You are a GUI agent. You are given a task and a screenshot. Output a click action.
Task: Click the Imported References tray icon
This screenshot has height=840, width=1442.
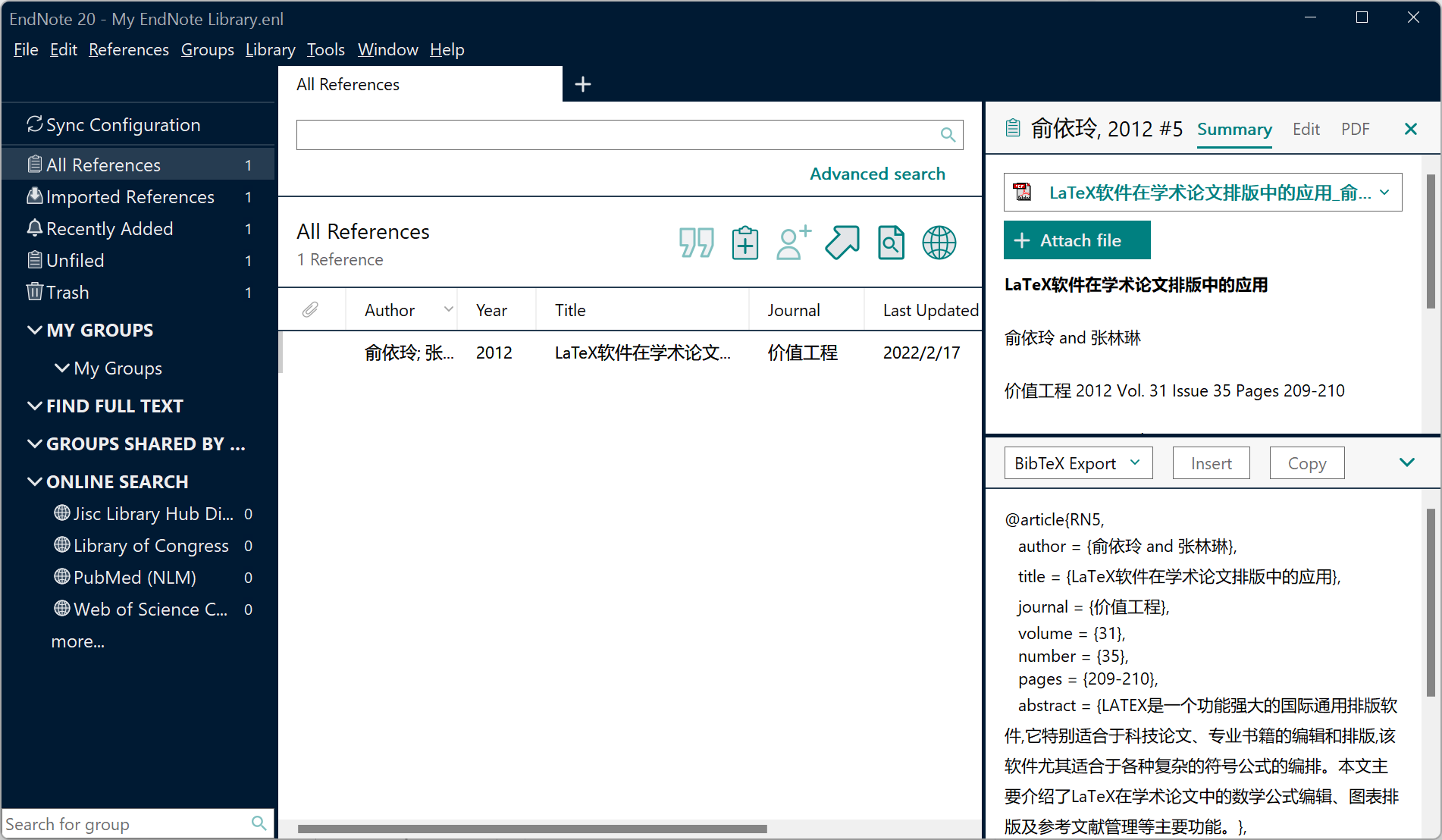tap(35, 196)
